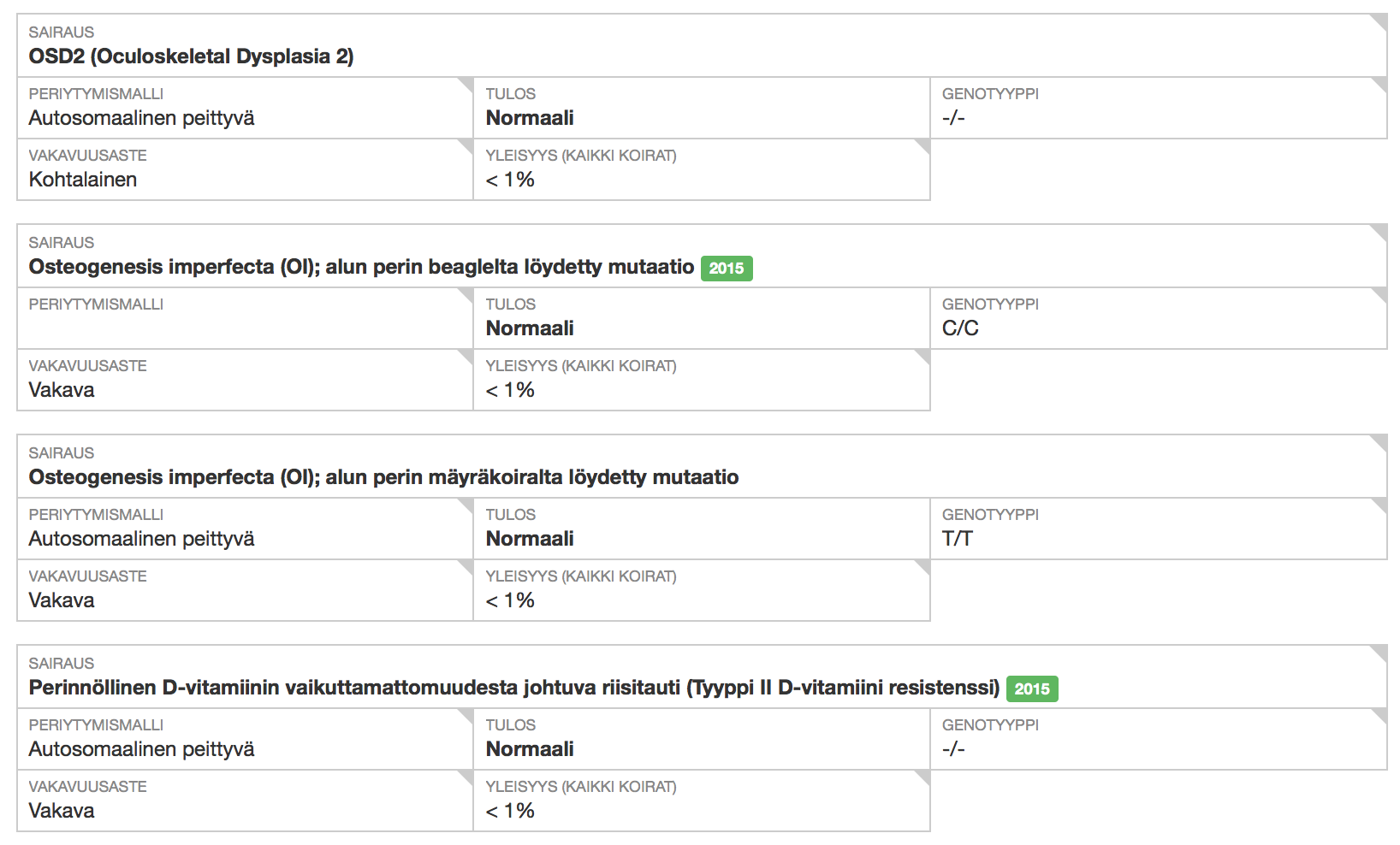Click the corner triangle of the beagle Osteogenesis imperfecta header
1400x845 pixels.
click(1379, 231)
